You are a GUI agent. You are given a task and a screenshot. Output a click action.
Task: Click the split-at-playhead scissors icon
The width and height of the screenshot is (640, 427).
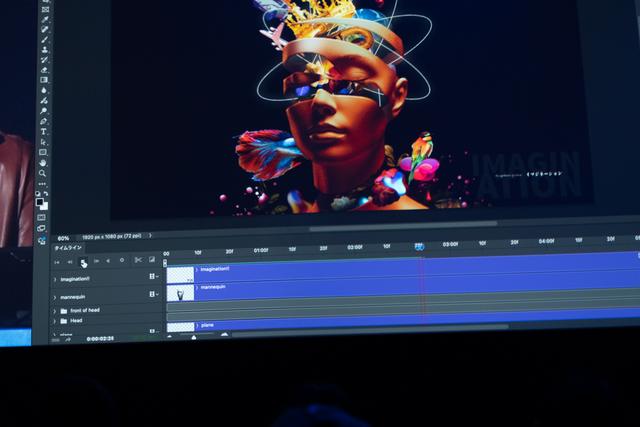[138, 260]
